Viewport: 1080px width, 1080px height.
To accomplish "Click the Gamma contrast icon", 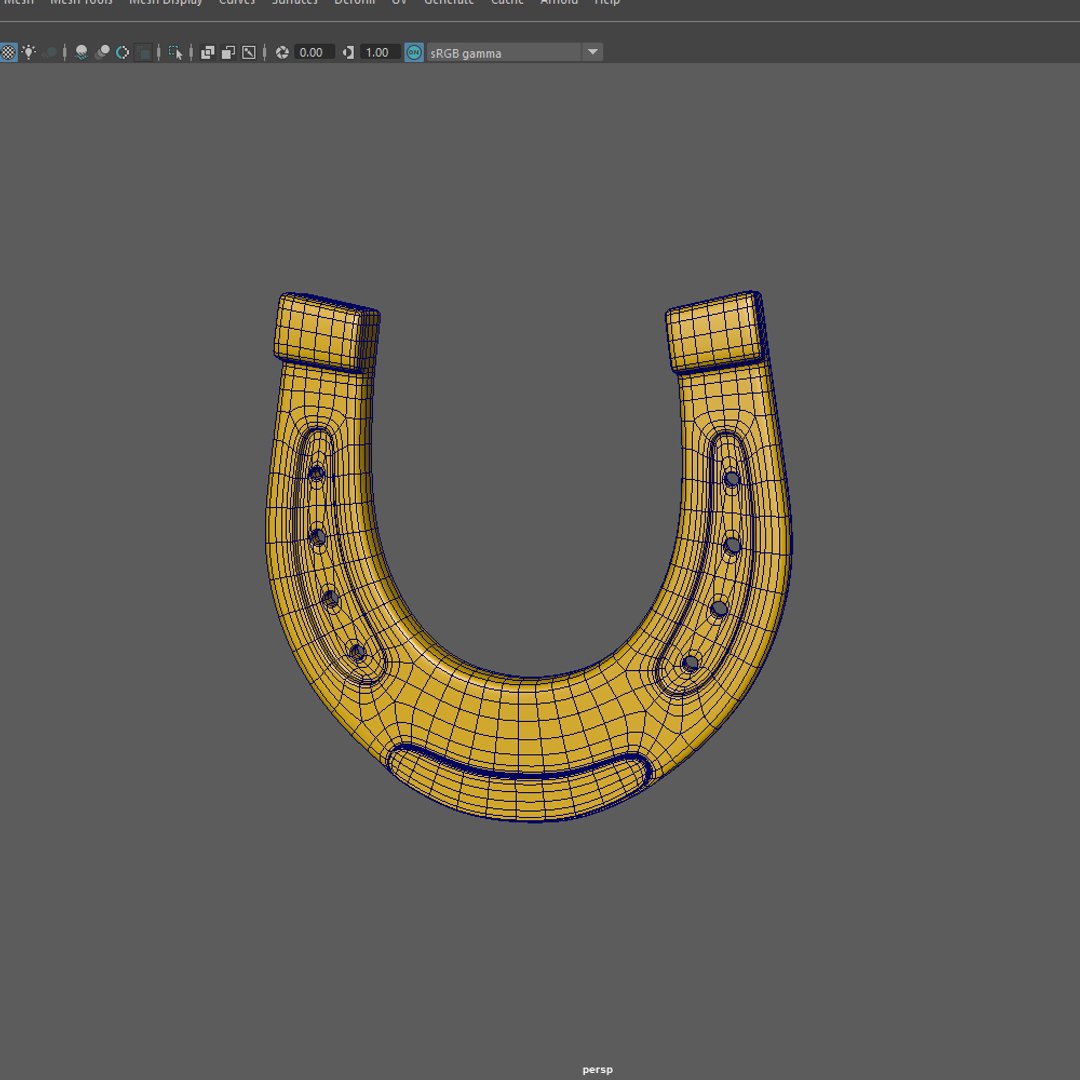I will (x=348, y=52).
